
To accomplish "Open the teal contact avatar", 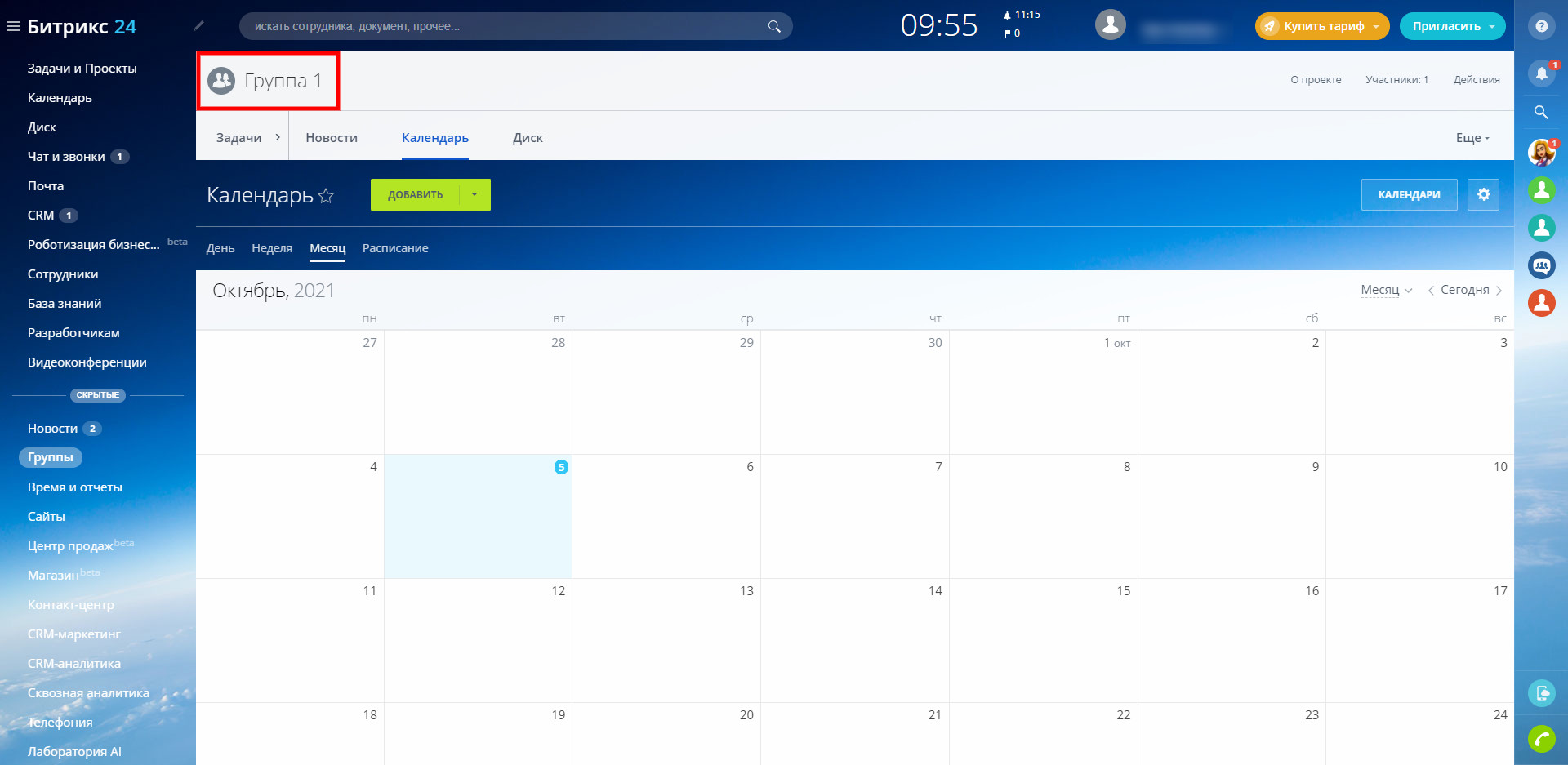I will point(1541,228).
